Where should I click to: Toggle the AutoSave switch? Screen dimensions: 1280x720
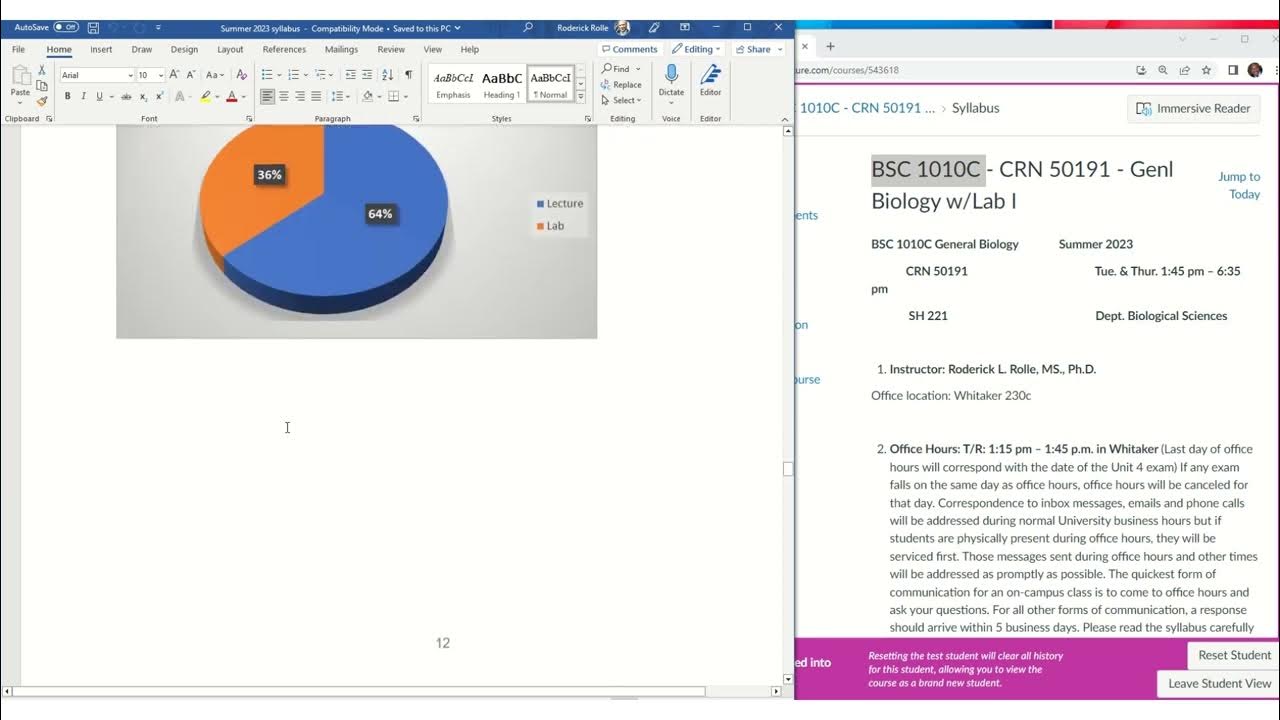click(x=66, y=28)
